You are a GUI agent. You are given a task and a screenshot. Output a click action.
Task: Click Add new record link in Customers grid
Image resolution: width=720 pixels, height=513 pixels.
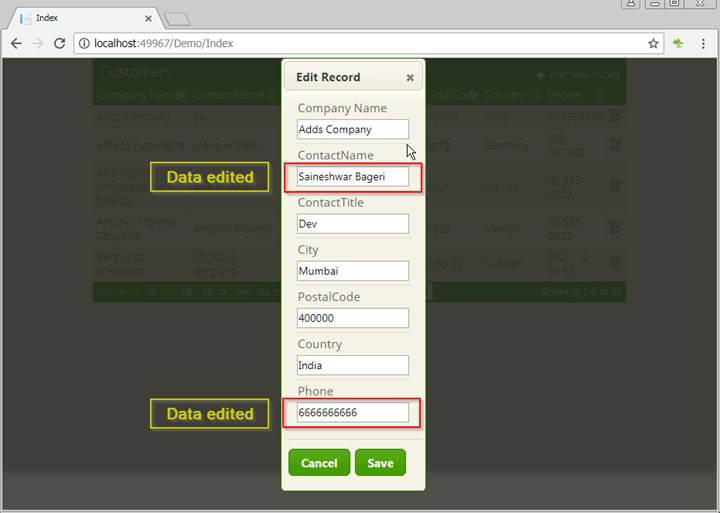(x=578, y=75)
